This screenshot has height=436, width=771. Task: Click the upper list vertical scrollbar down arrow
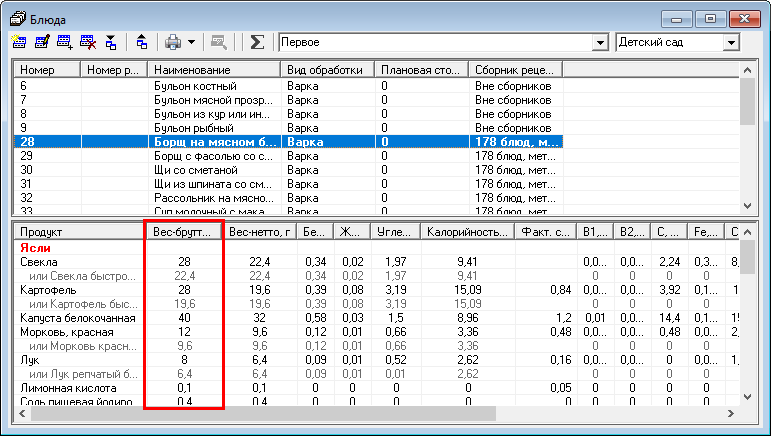click(x=747, y=208)
